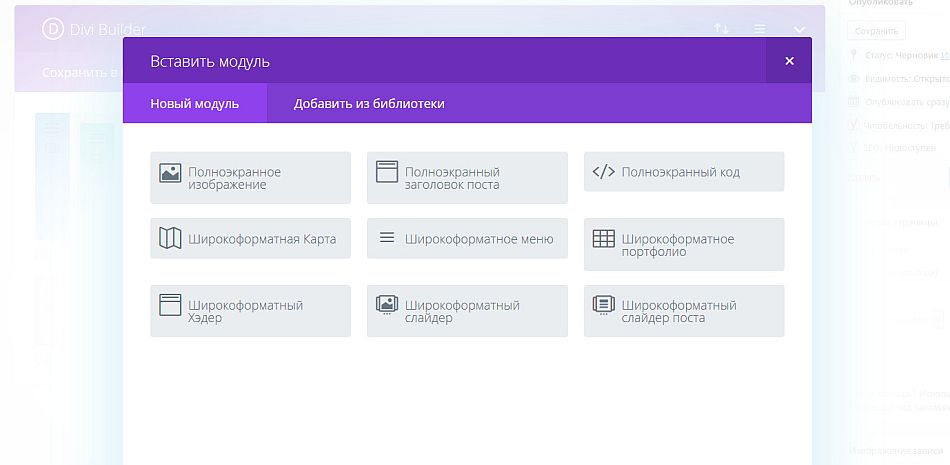This screenshot has width=950, height=465.
Task: Click the eye icon beside Видимость
Action: click(x=854, y=78)
